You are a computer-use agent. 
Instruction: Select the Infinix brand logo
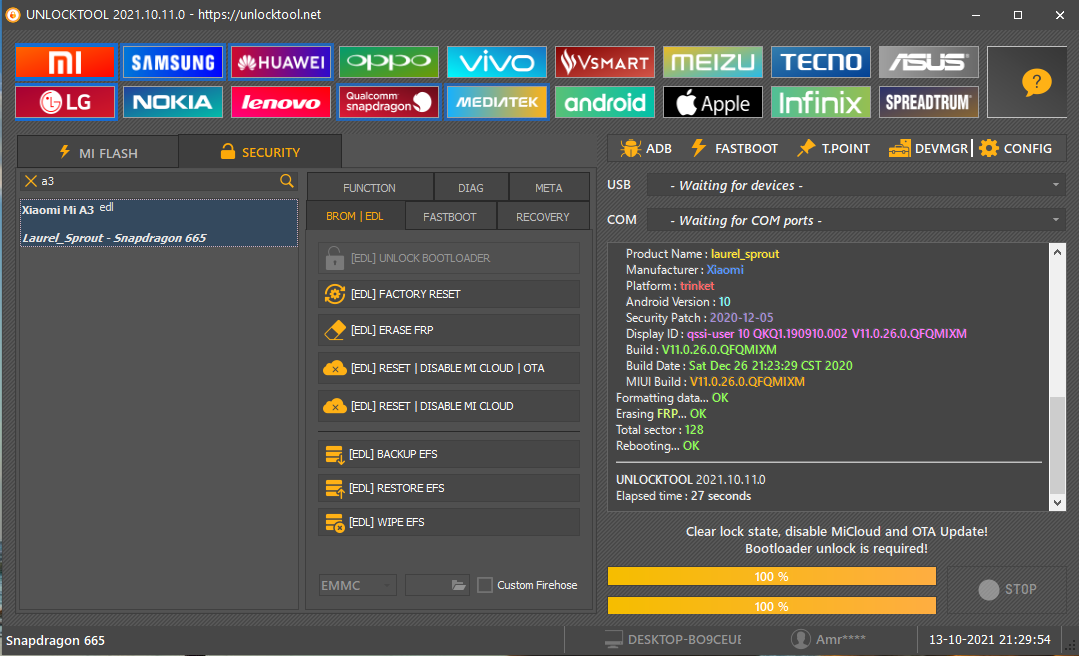point(821,103)
